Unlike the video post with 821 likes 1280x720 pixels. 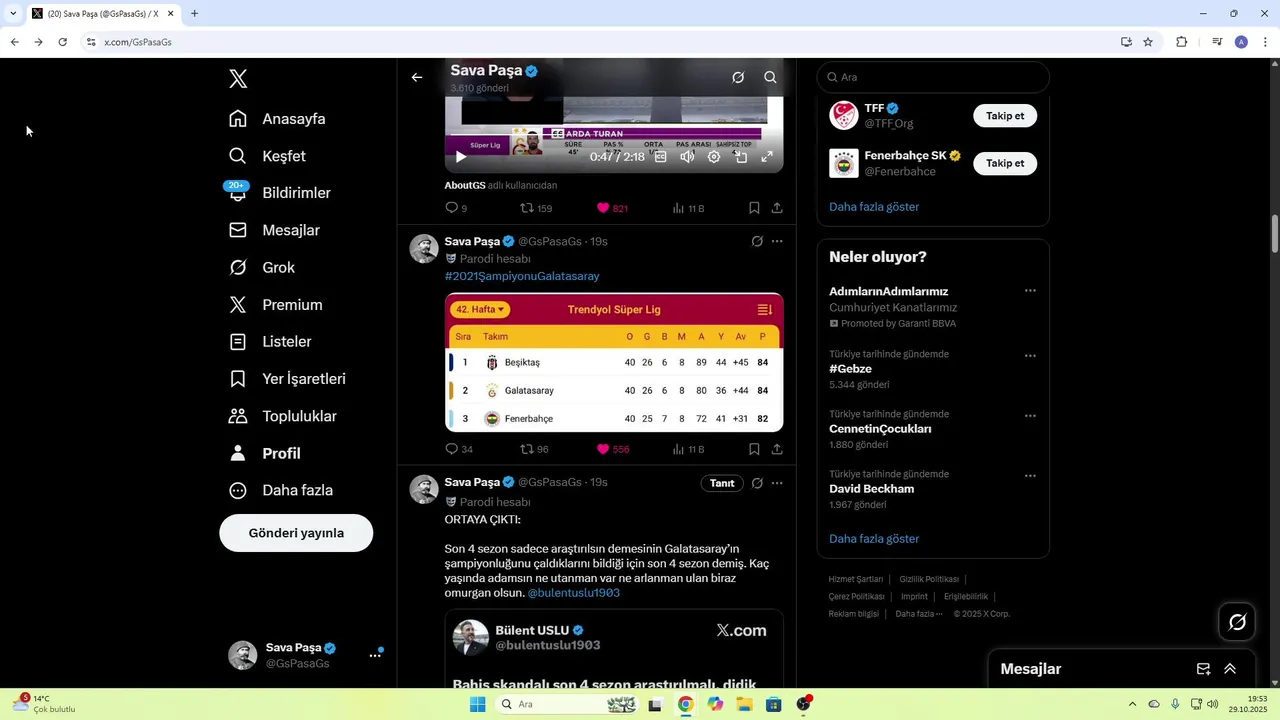tap(612, 208)
